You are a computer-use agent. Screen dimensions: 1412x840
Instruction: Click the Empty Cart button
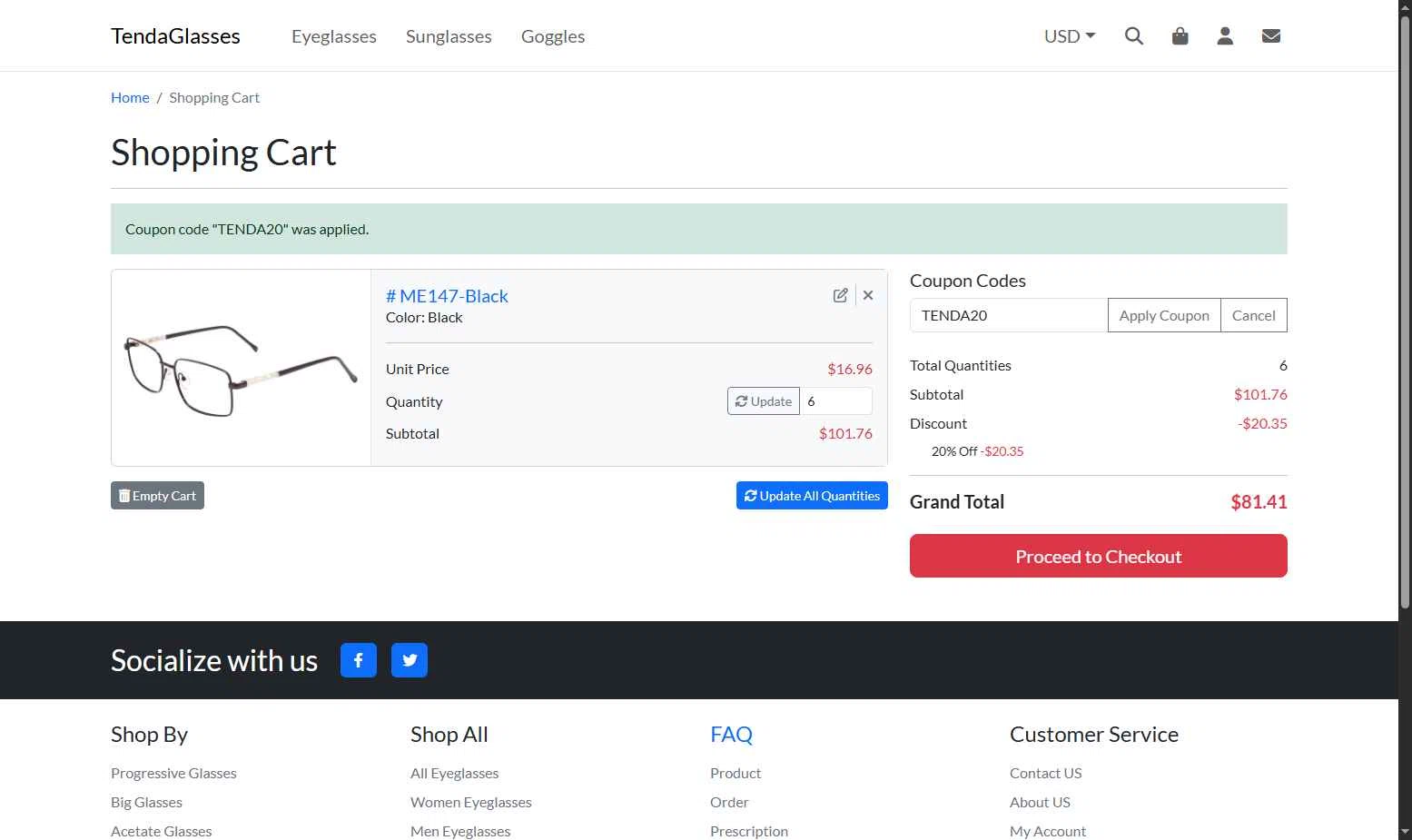coord(157,496)
